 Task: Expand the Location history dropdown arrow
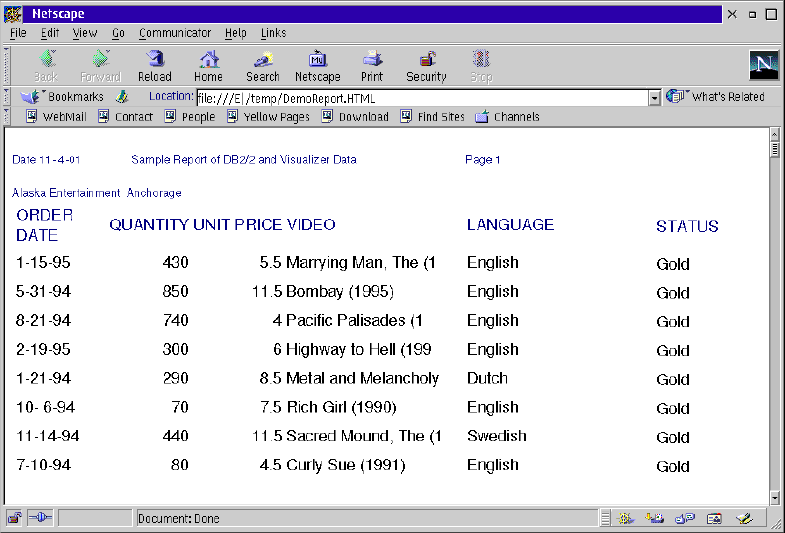tap(654, 98)
